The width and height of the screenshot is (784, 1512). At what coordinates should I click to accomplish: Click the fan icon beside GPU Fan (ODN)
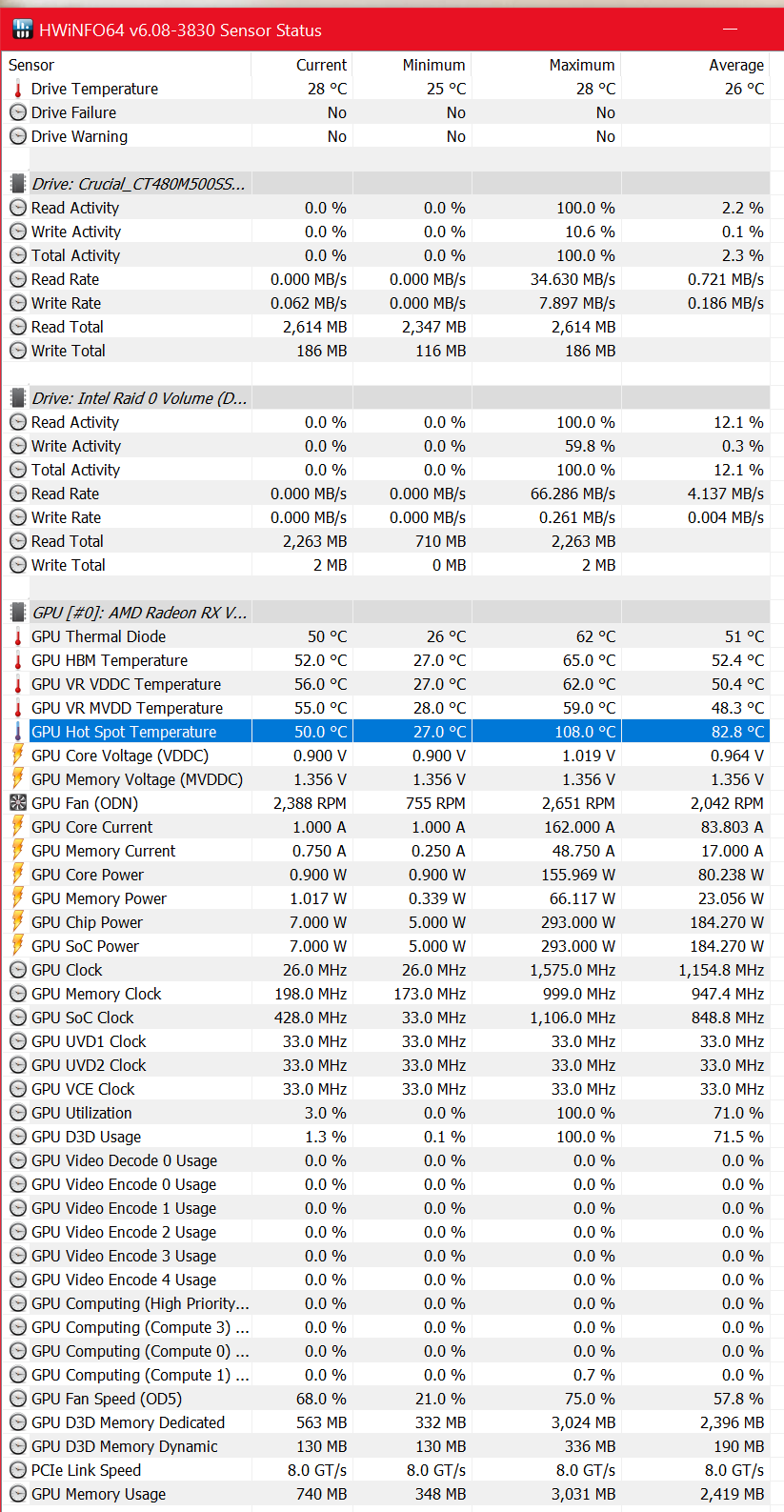(18, 803)
